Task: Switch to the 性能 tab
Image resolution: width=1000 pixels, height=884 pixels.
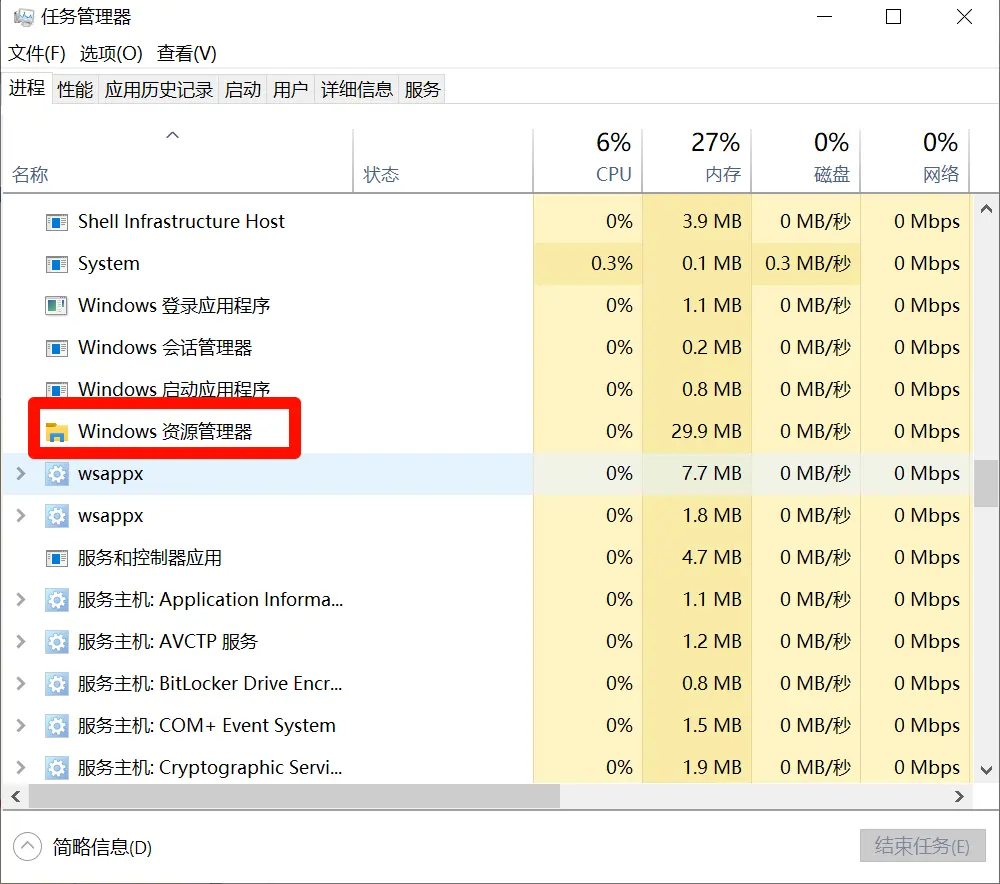Action: coord(75,89)
